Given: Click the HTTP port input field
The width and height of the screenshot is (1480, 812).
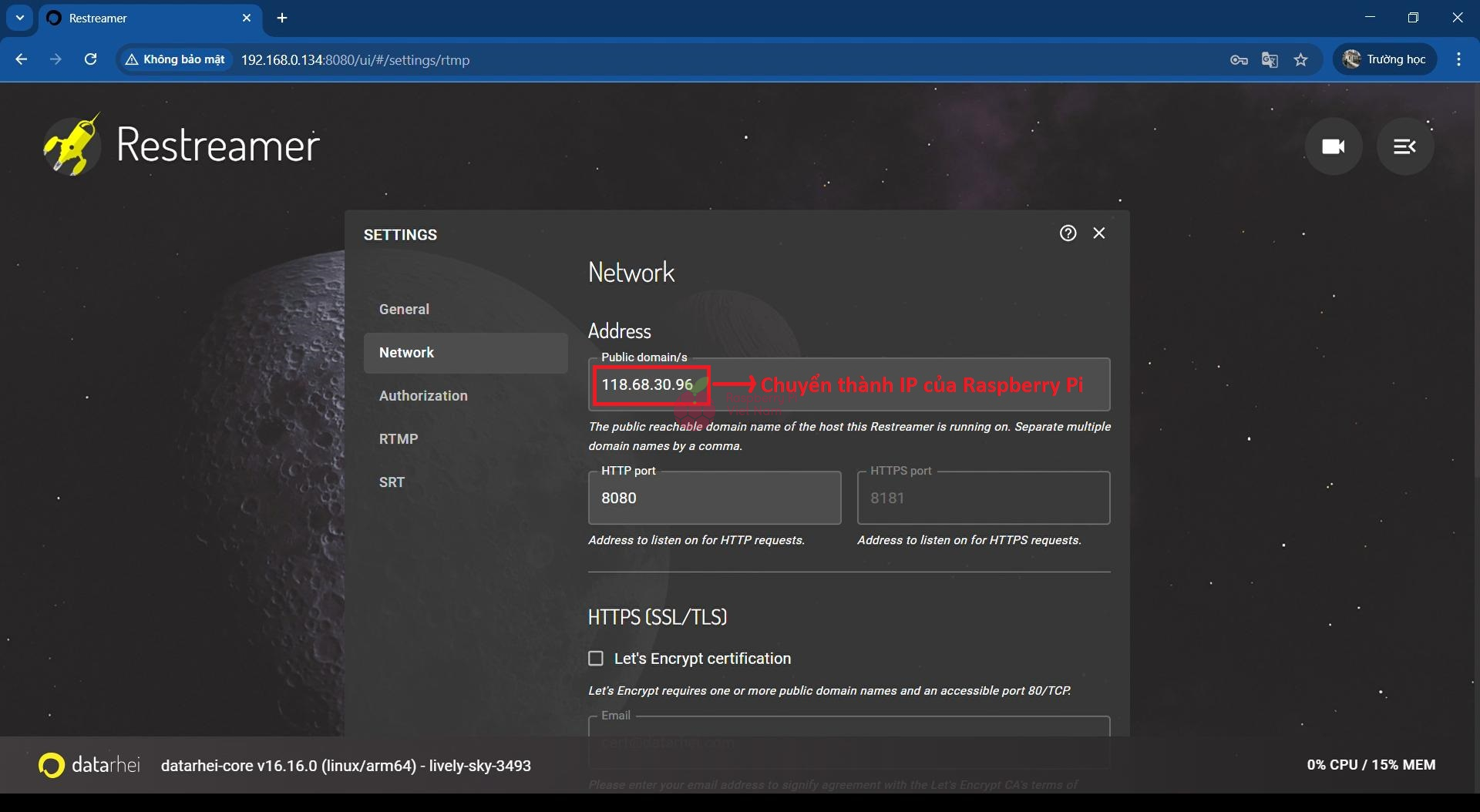Looking at the screenshot, I should click(x=714, y=498).
